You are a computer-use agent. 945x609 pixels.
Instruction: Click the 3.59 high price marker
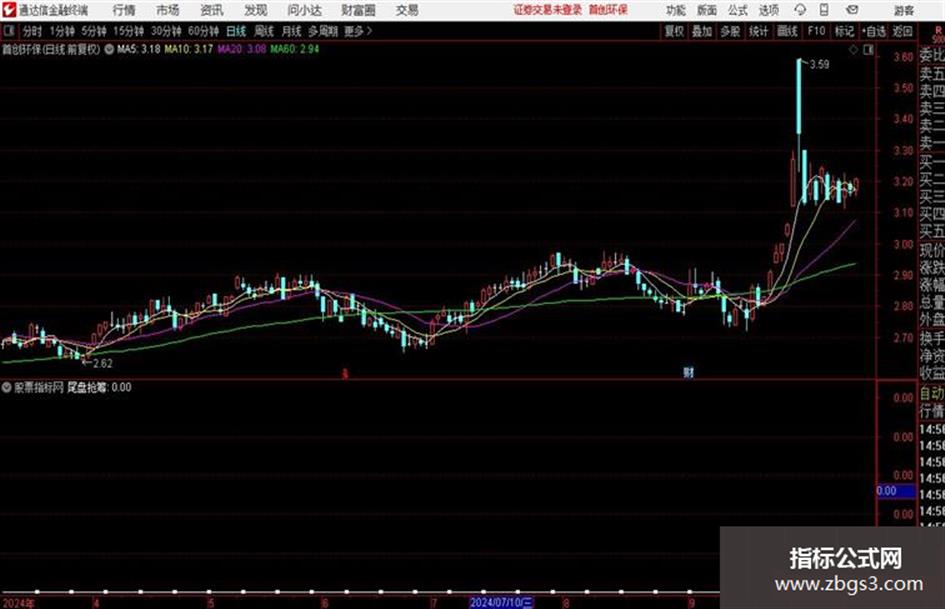pos(820,65)
